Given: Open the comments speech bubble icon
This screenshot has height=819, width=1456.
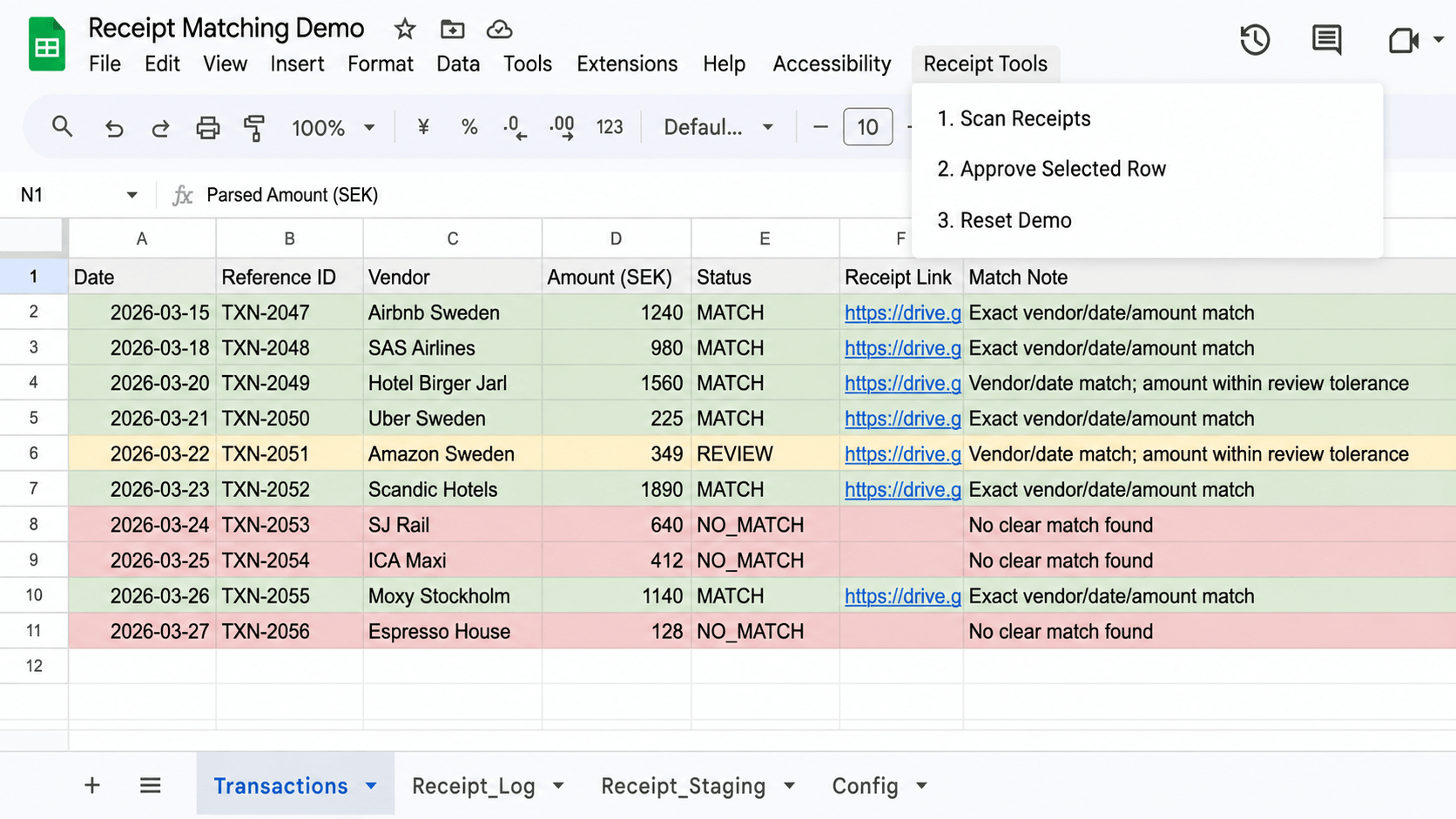Looking at the screenshot, I should point(1326,40).
